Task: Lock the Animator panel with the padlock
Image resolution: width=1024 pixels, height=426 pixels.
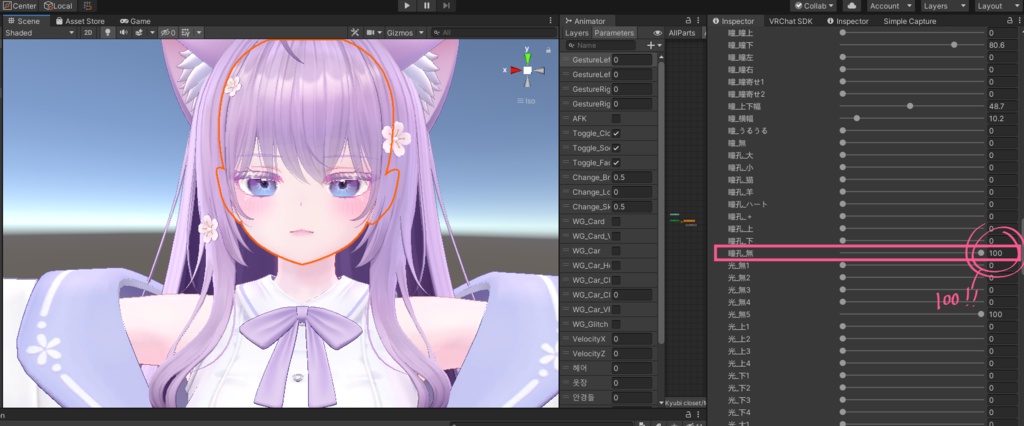Action: 688,21
